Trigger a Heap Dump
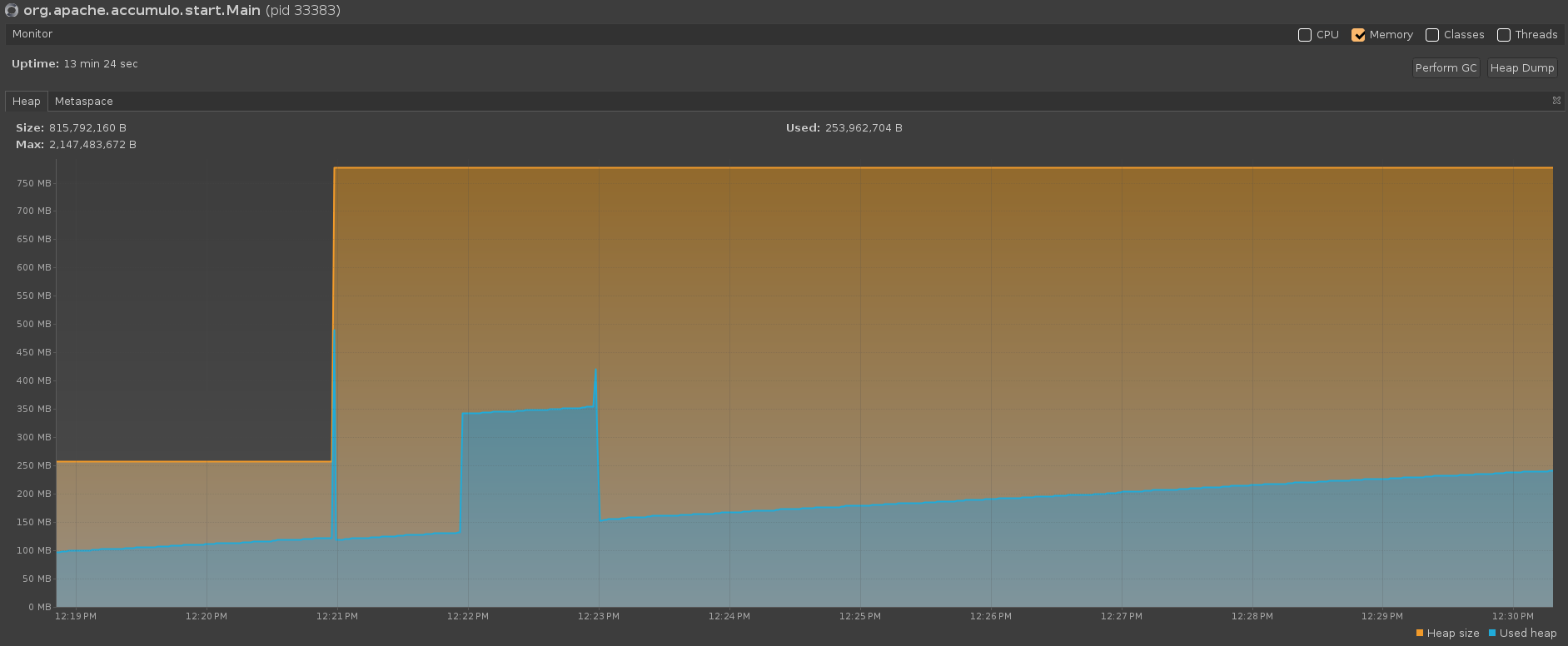1568x646 pixels. click(x=1521, y=68)
